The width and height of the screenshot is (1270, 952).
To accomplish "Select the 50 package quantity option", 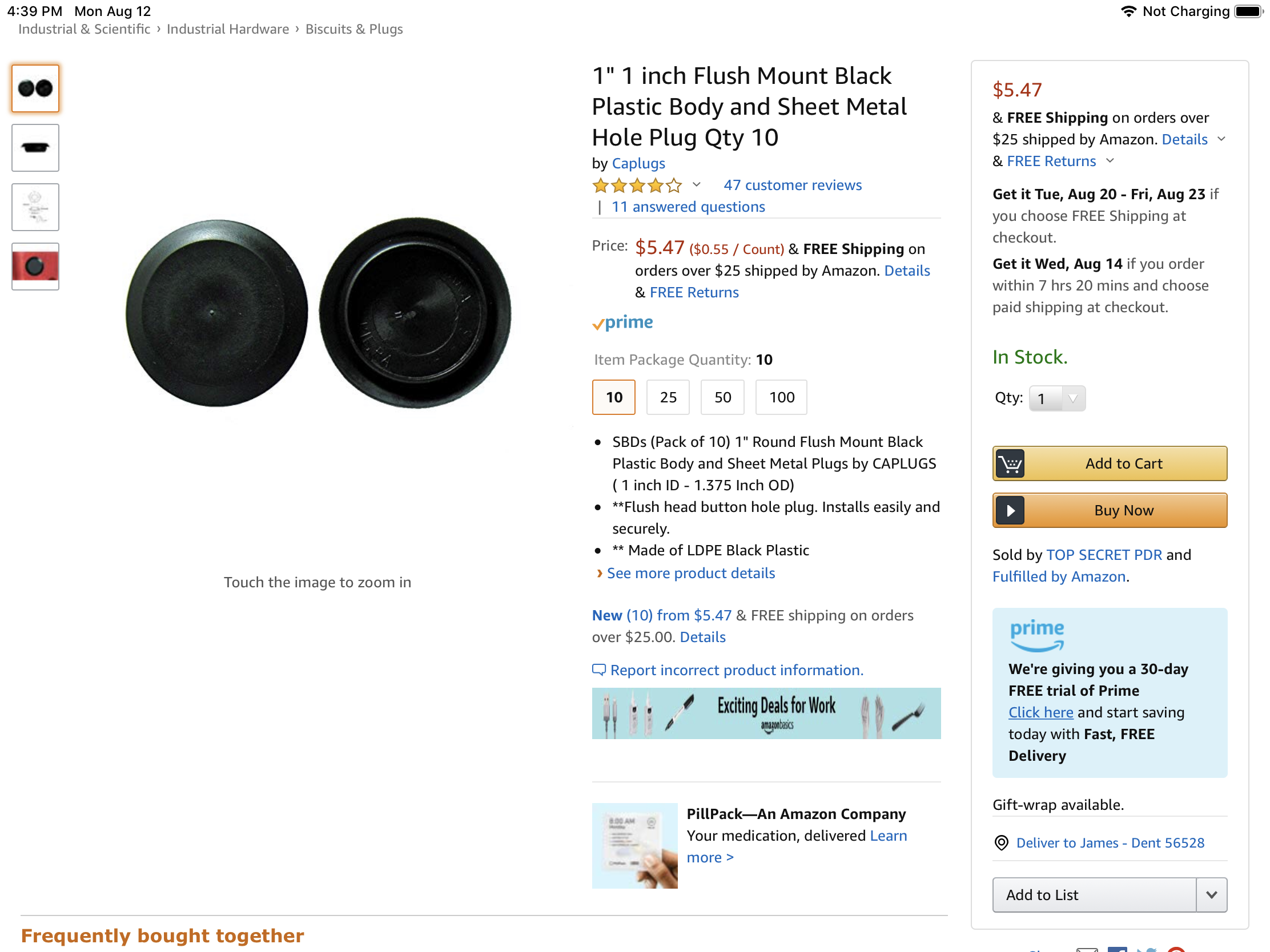I will point(722,397).
